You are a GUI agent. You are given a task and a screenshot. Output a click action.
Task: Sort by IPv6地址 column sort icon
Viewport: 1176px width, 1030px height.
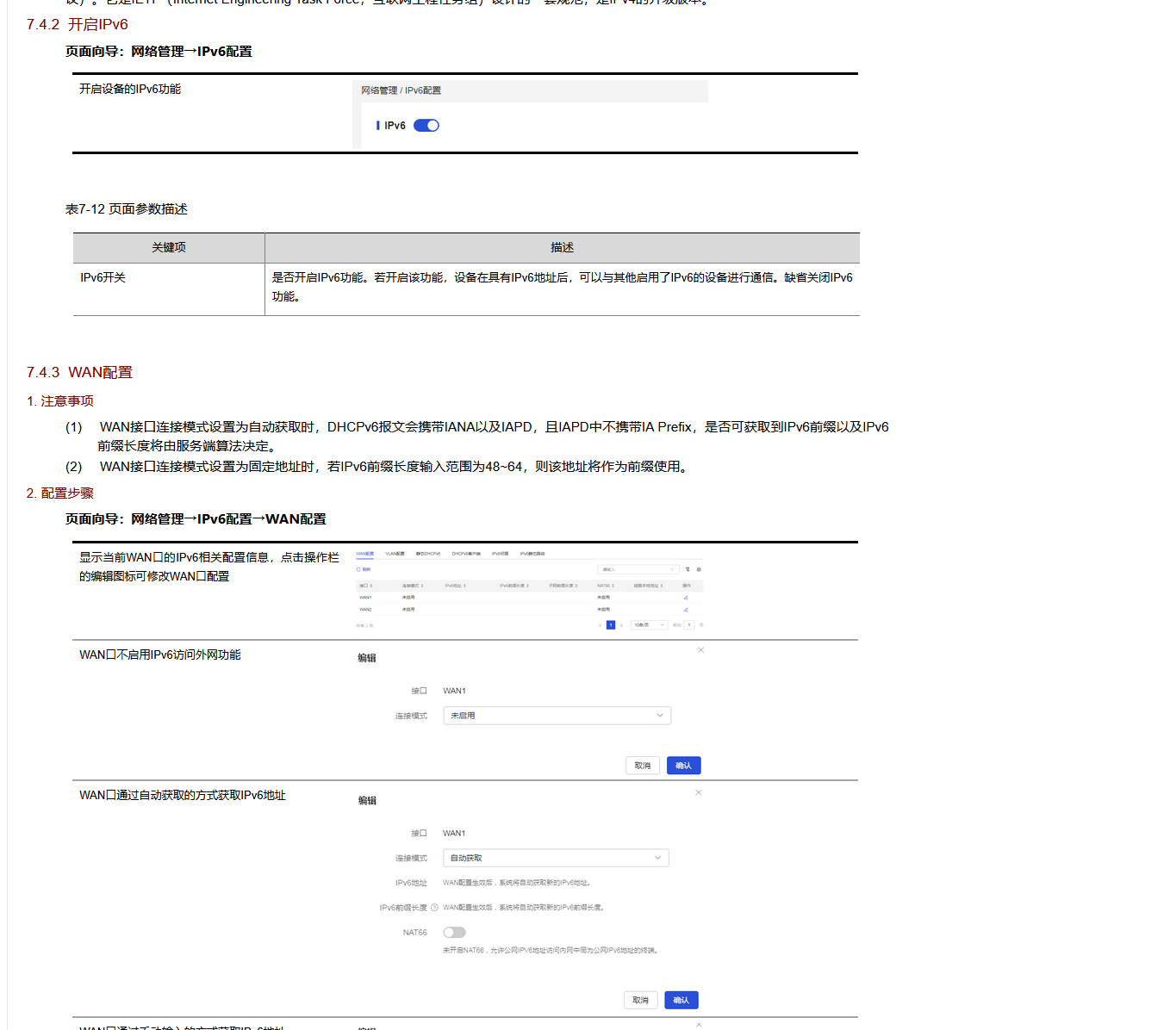[x=464, y=586]
